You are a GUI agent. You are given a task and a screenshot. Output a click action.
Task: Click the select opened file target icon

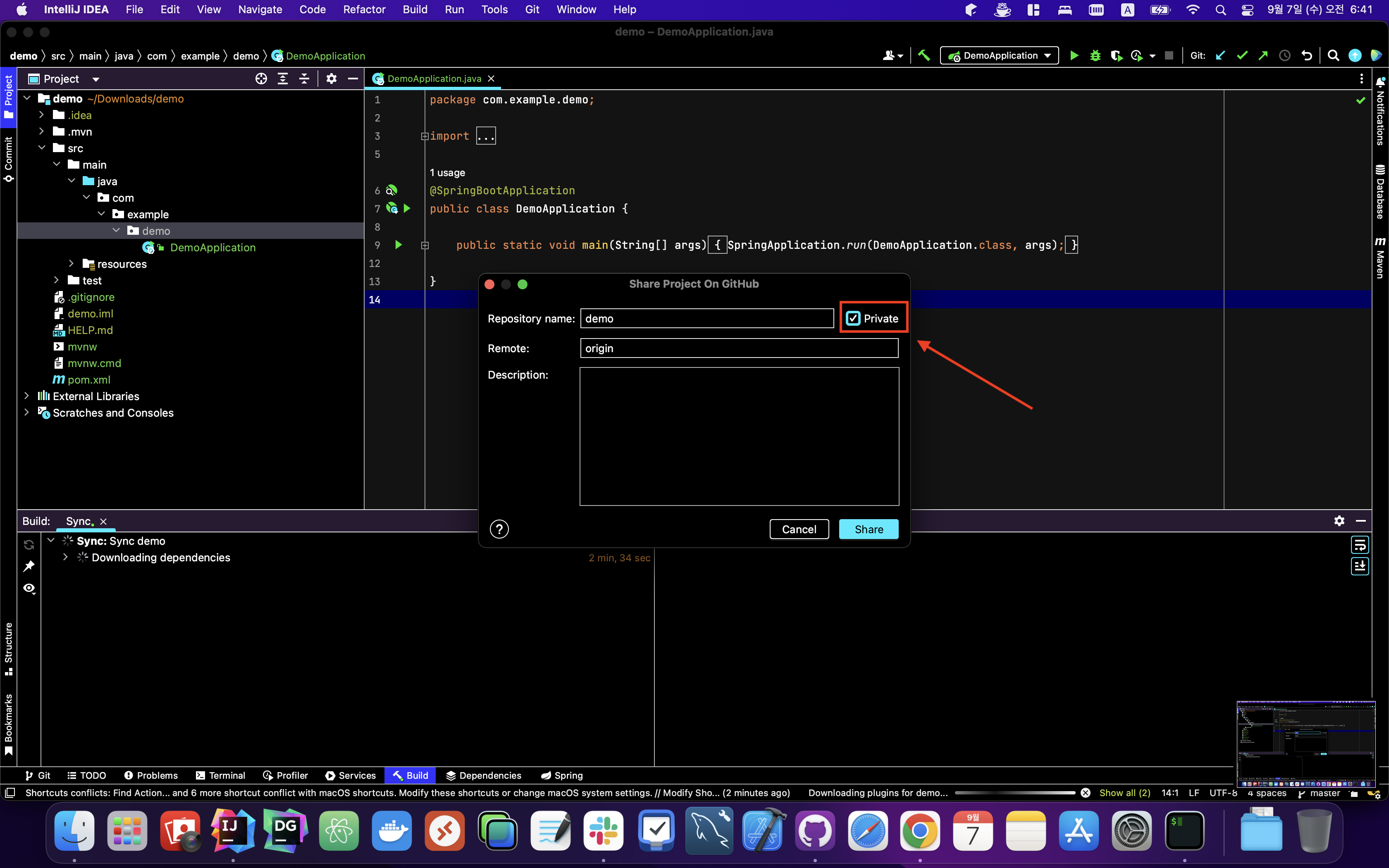tap(261, 79)
